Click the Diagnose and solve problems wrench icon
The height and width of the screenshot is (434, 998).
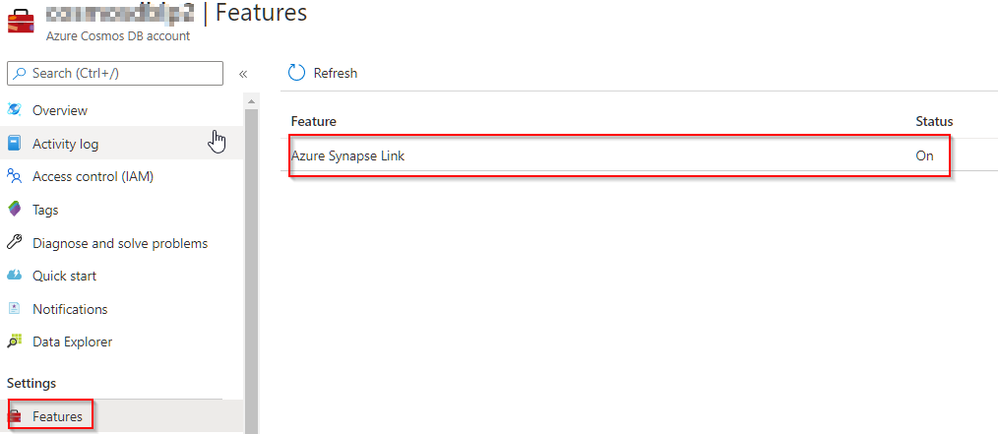click(14, 243)
